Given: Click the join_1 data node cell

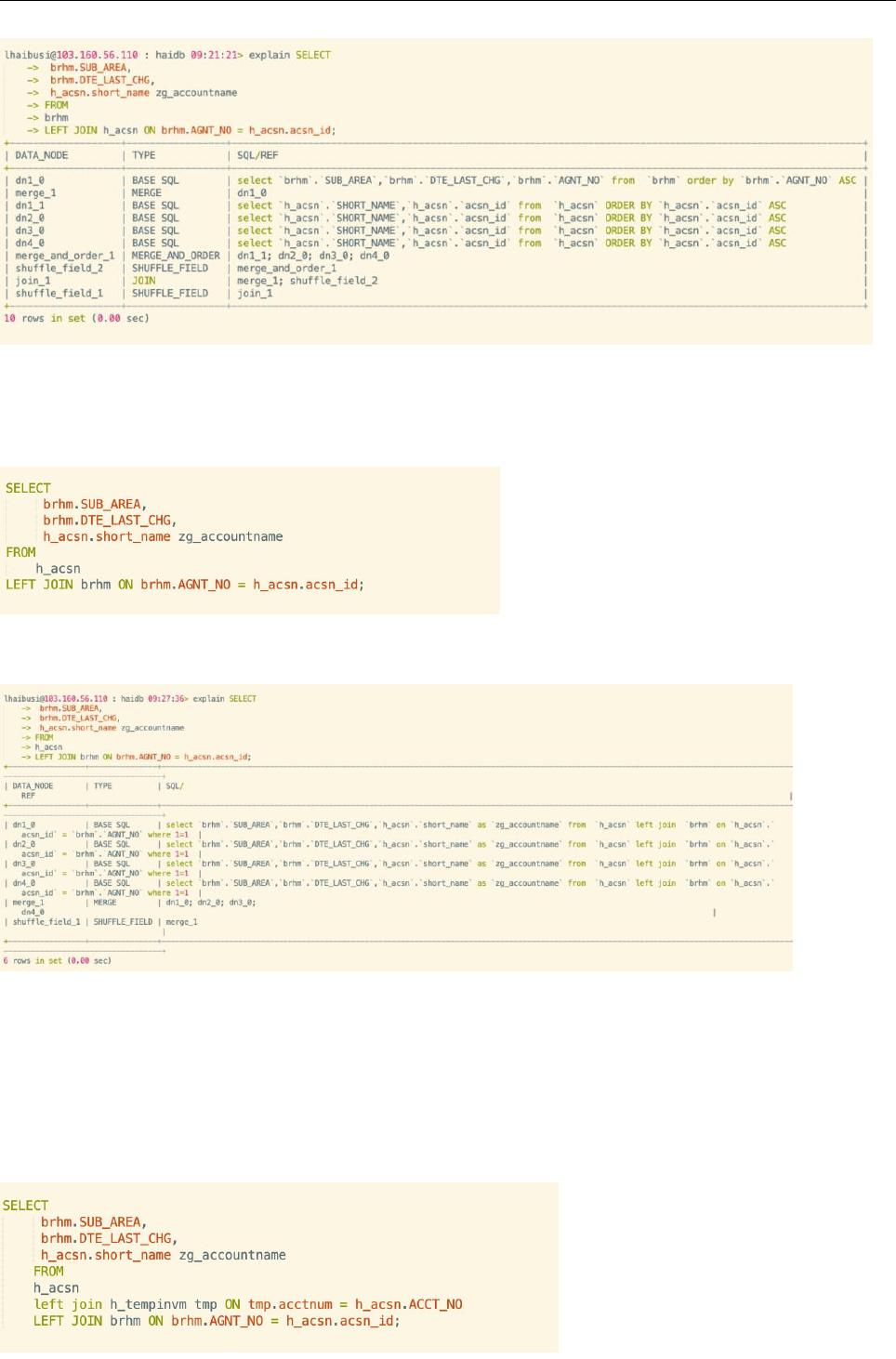Looking at the screenshot, I should pos(33,281).
